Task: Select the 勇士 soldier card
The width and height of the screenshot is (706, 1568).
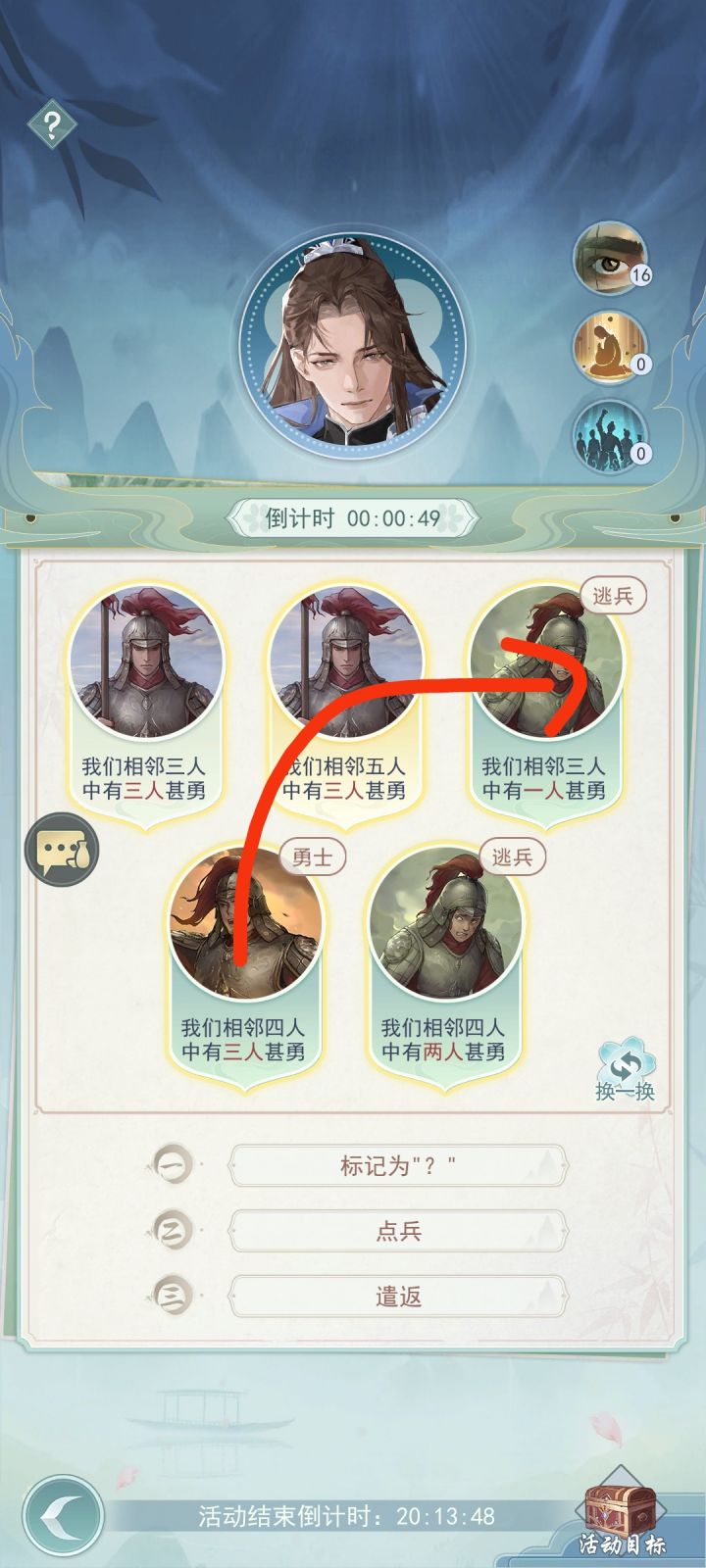Action: click(x=245, y=965)
